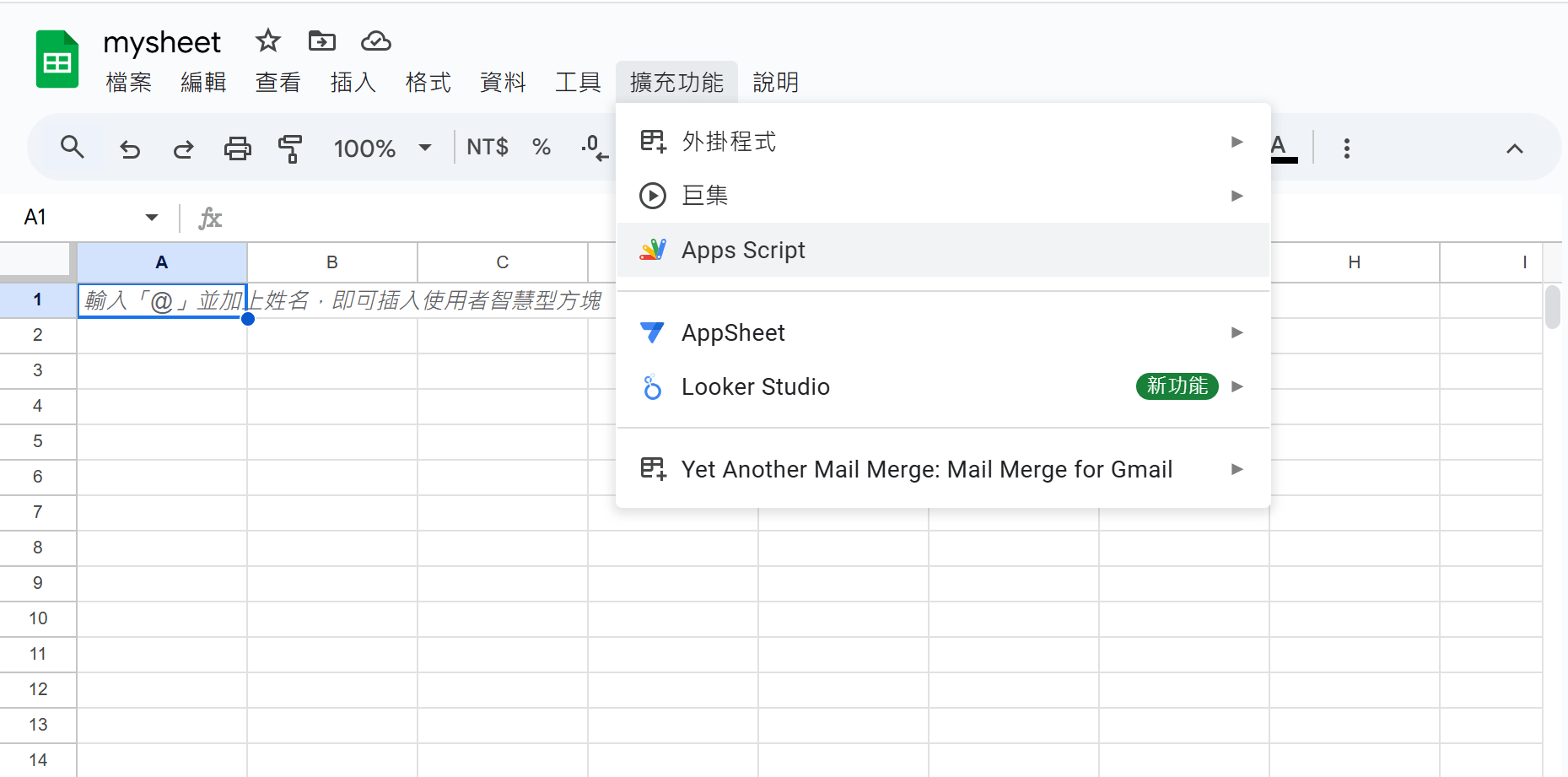Click the move-to-folder icon
This screenshot has width=1568, height=777.
pos(321,40)
